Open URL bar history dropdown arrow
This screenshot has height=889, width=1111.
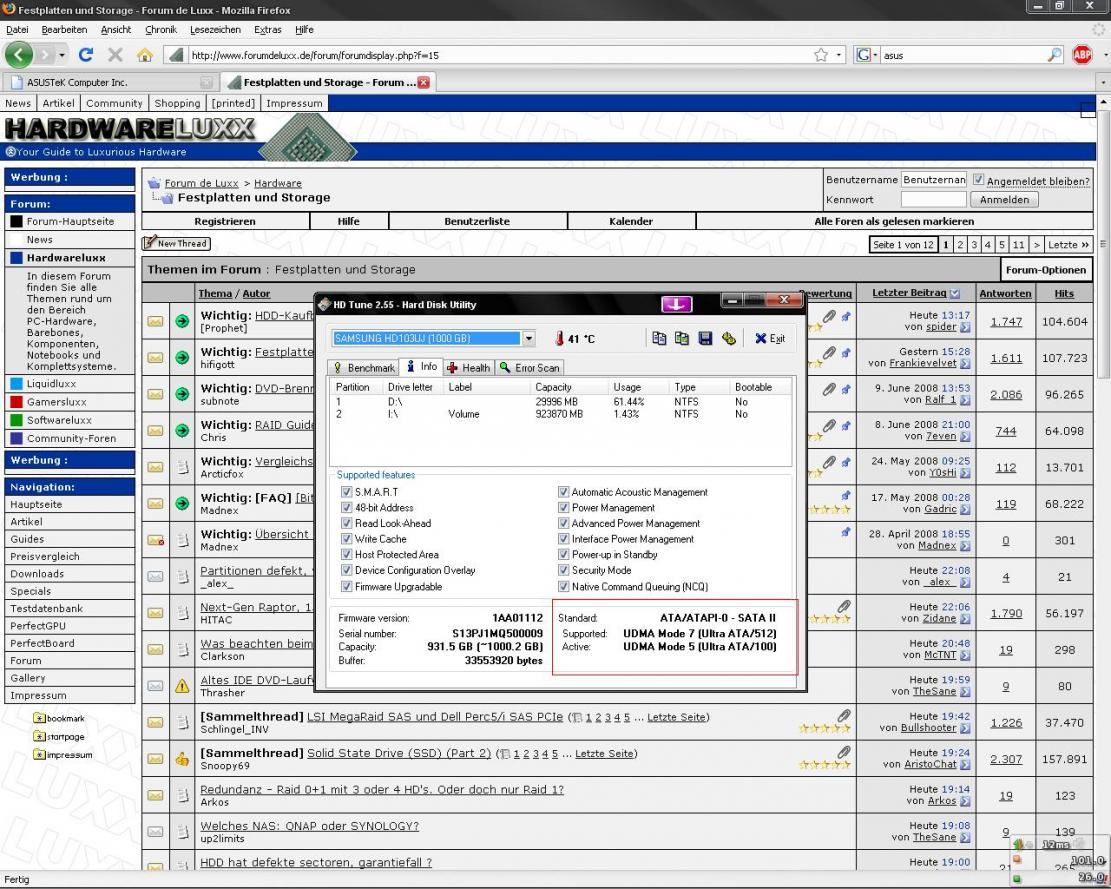pyautogui.click(x=839, y=55)
